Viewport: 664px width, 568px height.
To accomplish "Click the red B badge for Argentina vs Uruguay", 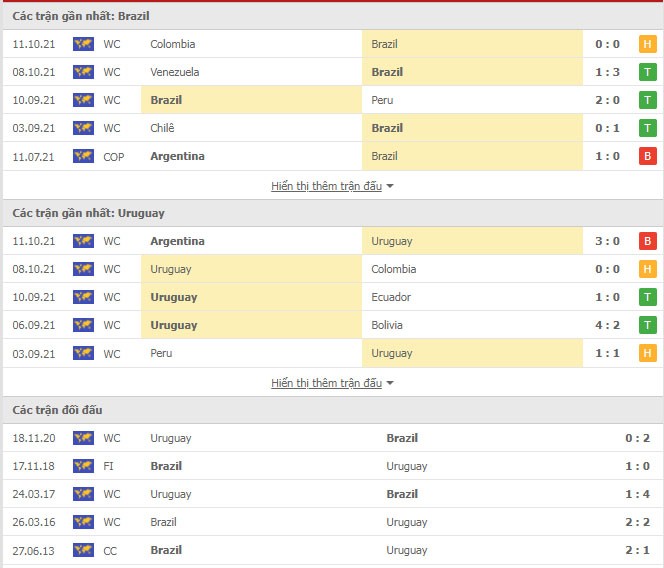I will pyautogui.click(x=647, y=241).
